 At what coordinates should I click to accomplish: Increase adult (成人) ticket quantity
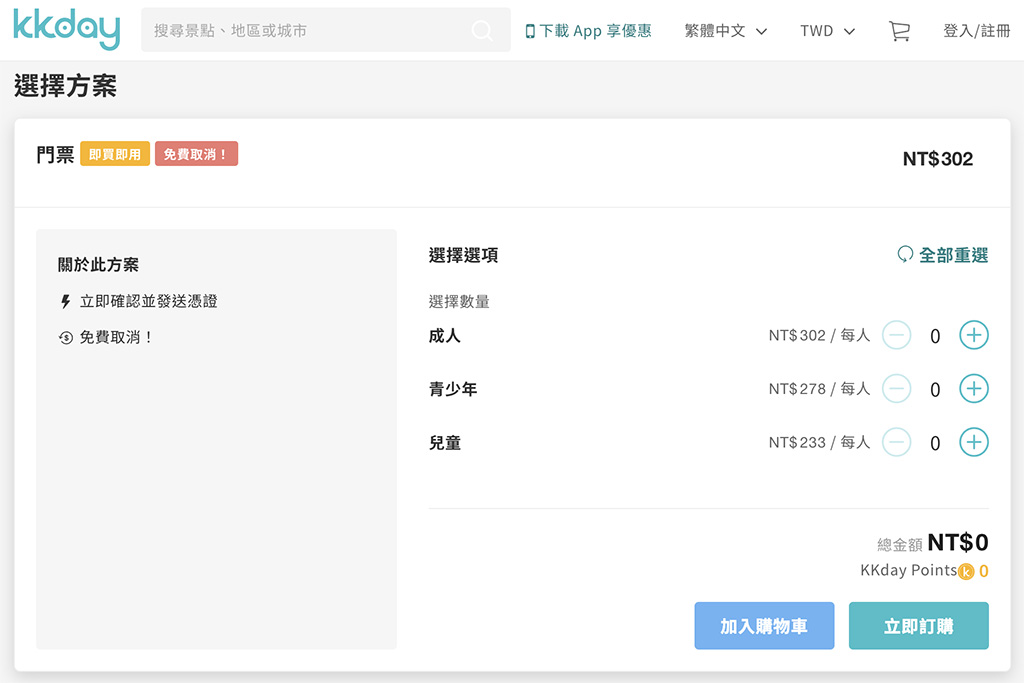[x=973, y=335]
